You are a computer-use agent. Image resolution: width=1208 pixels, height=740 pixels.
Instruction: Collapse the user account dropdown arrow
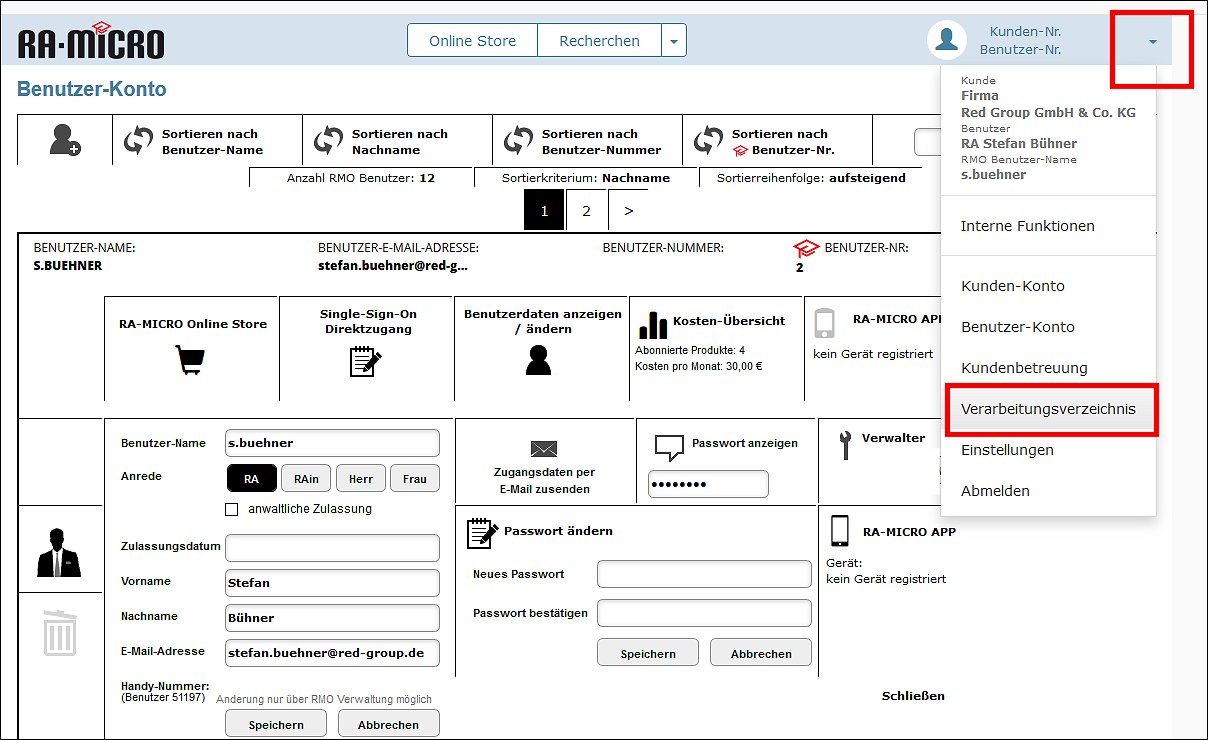click(x=1152, y=42)
